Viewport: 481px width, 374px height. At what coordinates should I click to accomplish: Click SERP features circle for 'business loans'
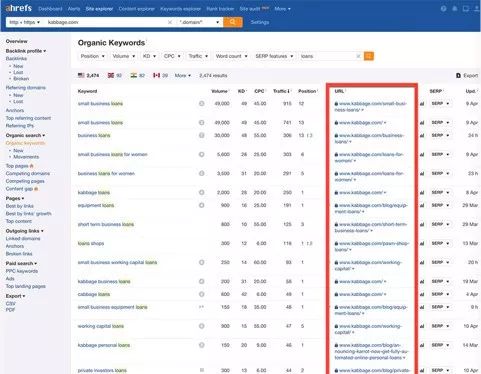[x=202, y=135]
